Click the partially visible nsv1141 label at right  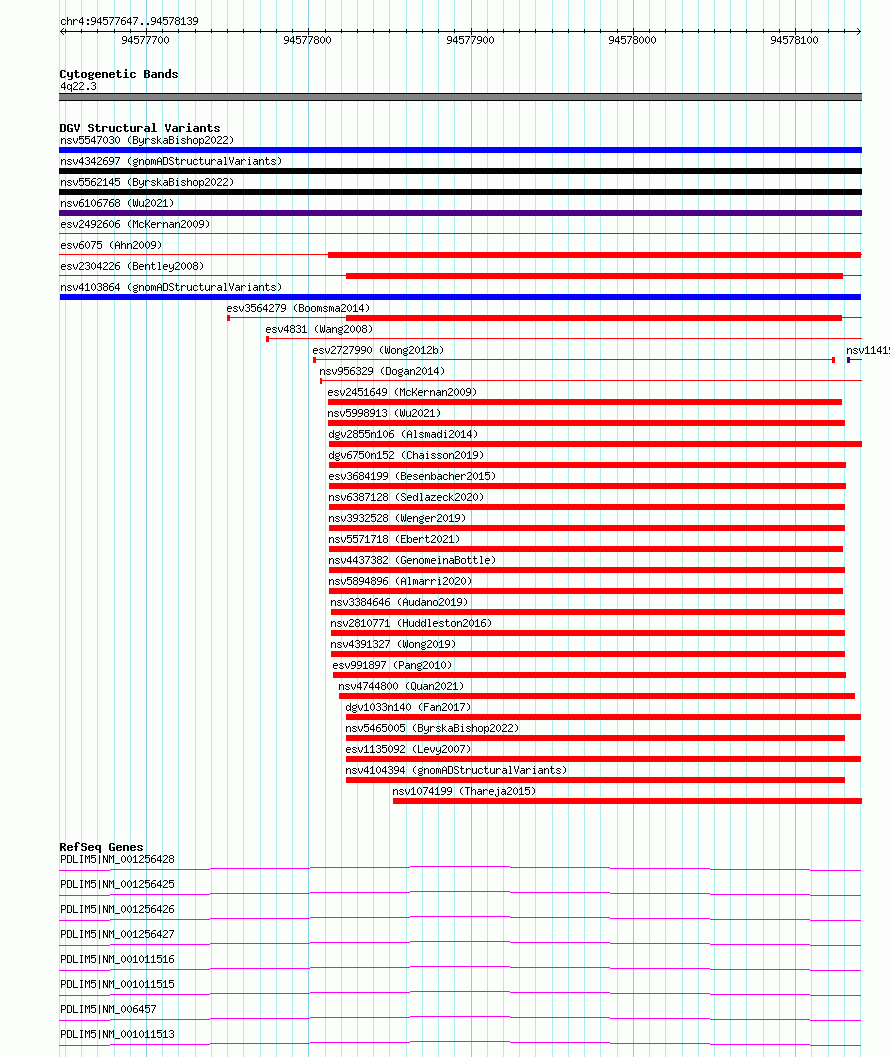868,350
